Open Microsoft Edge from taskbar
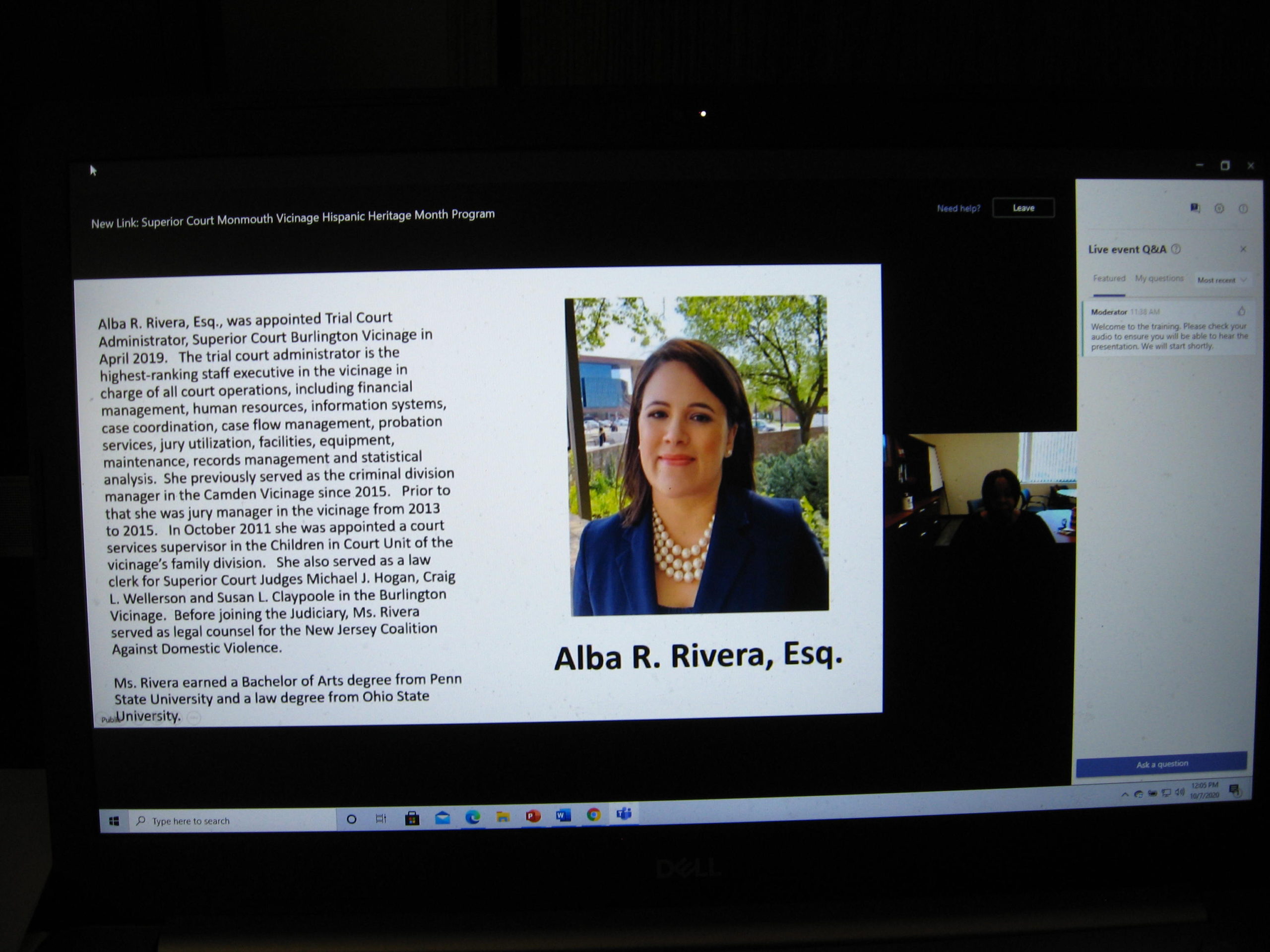Viewport: 1270px width, 952px height. [x=472, y=817]
